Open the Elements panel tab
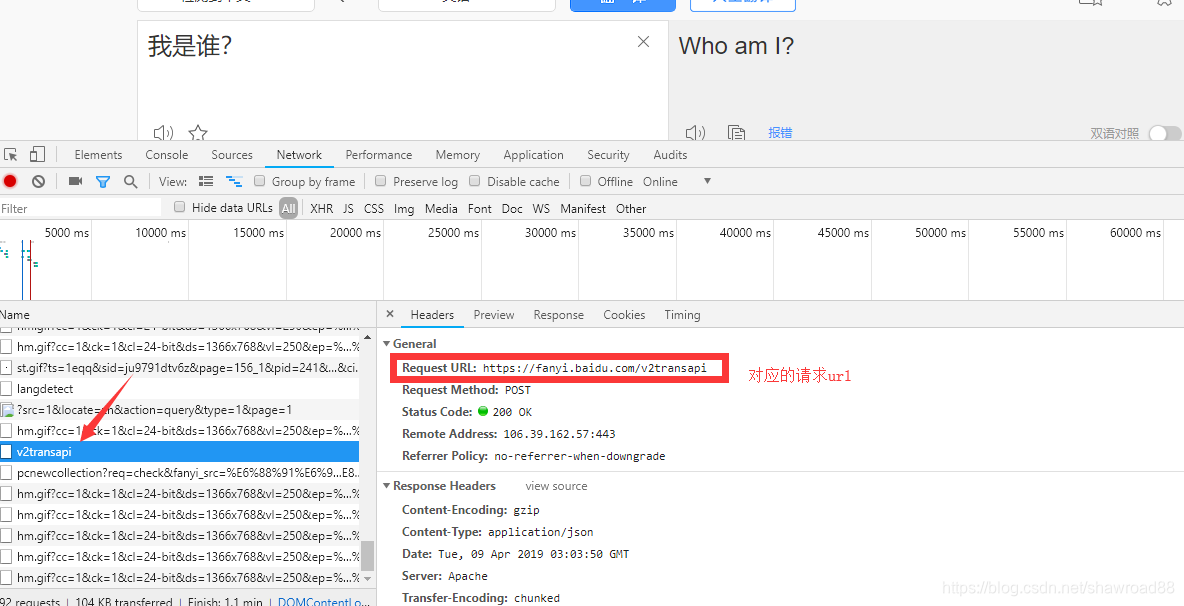Image resolution: width=1184 pixels, height=606 pixels. [98, 155]
